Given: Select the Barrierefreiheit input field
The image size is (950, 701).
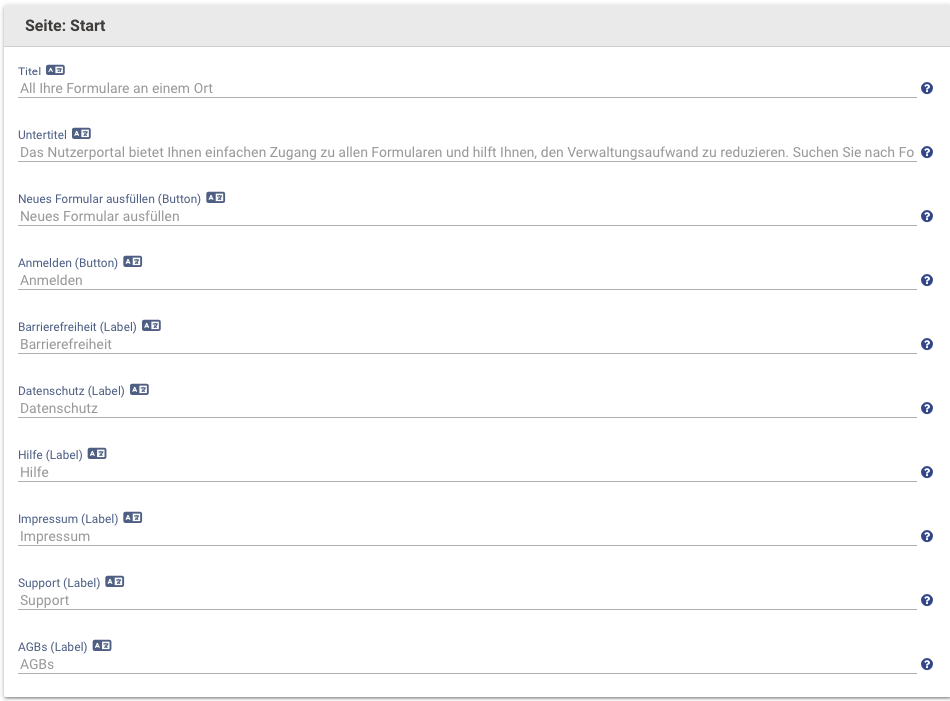Looking at the screenshot, I should click(467, 344).
